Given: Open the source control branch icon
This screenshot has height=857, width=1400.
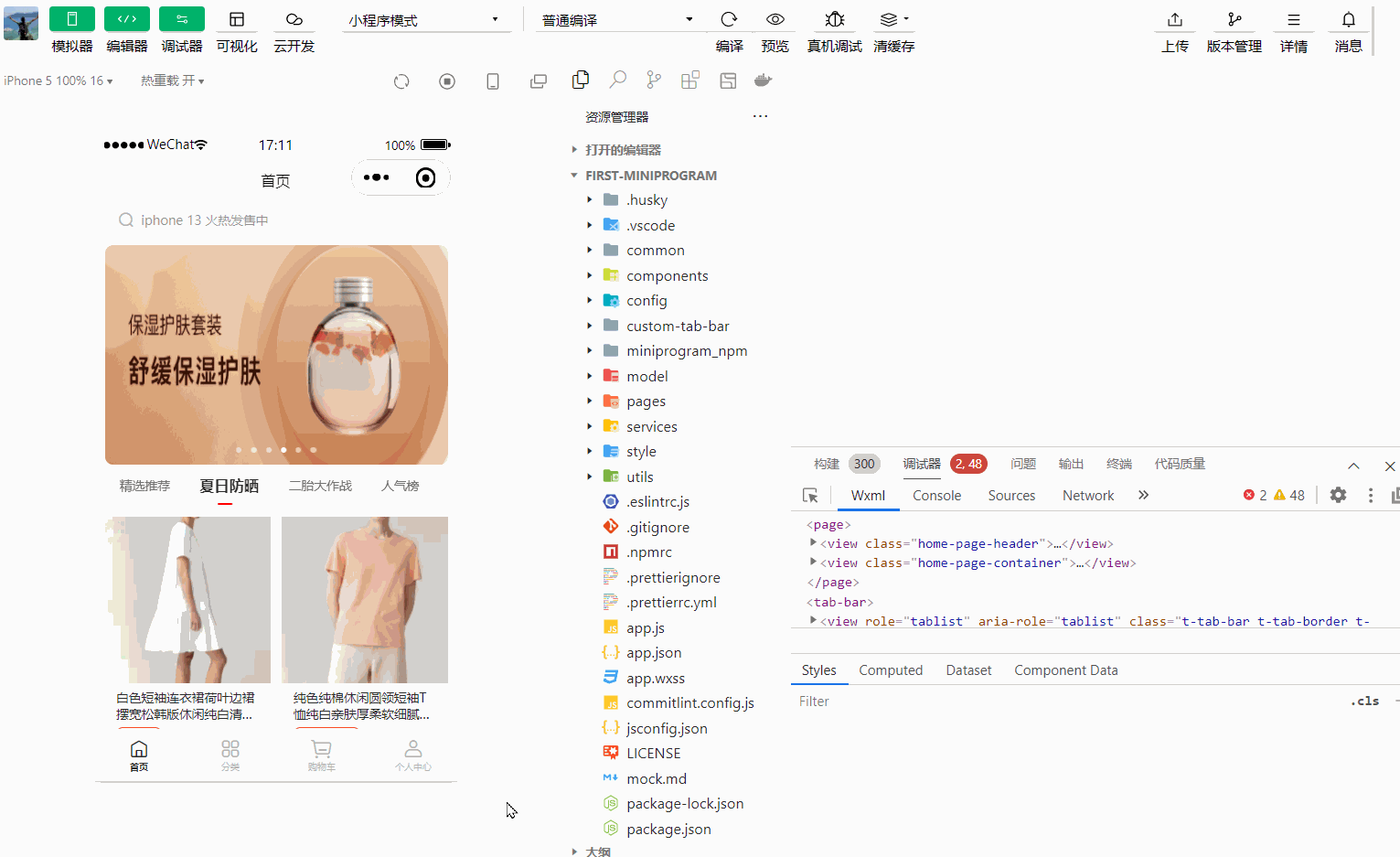Looking at the screenshot, I should [x=654, y=80].
